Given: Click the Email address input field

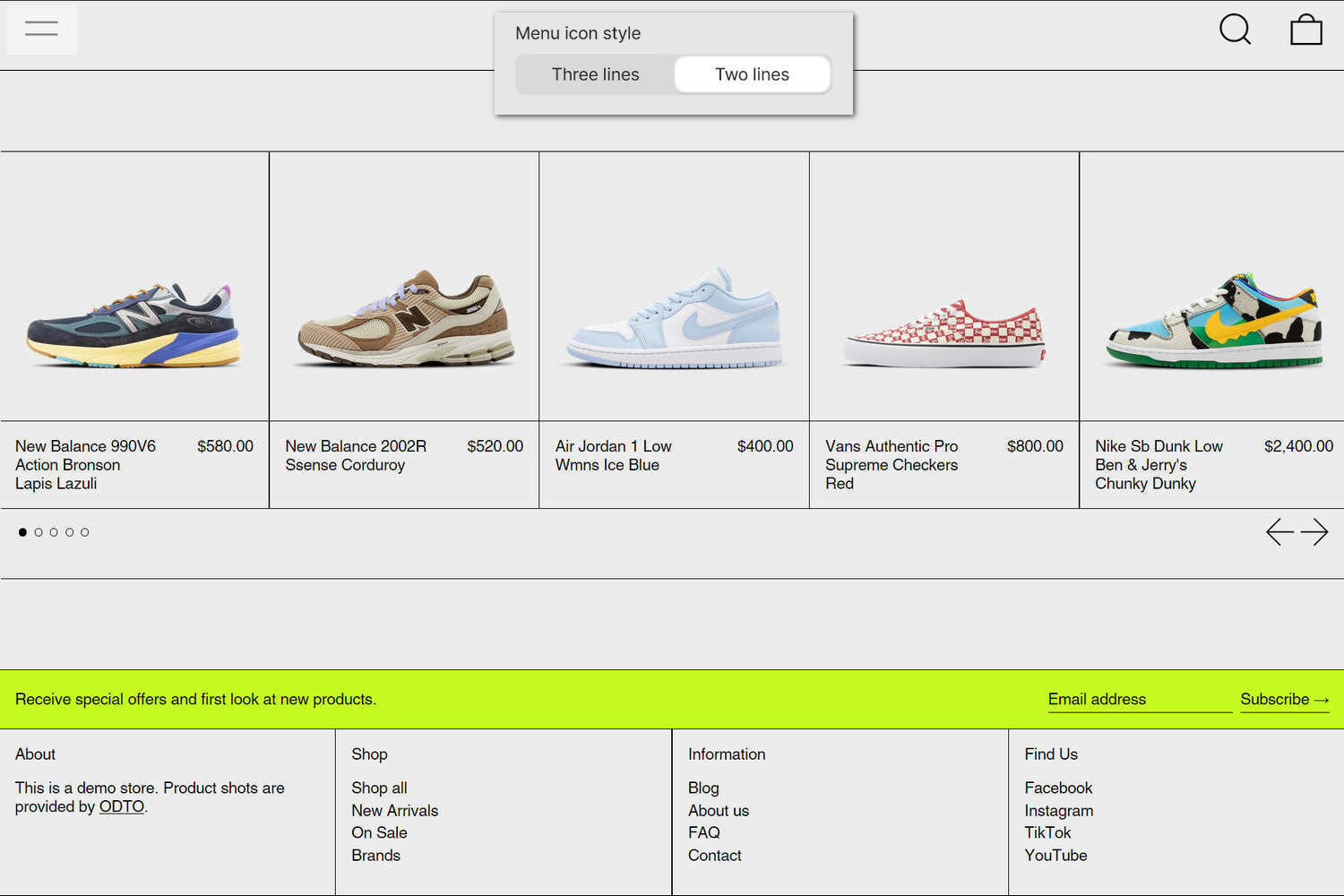Looking at the screenshot, I should (1138, 699).
